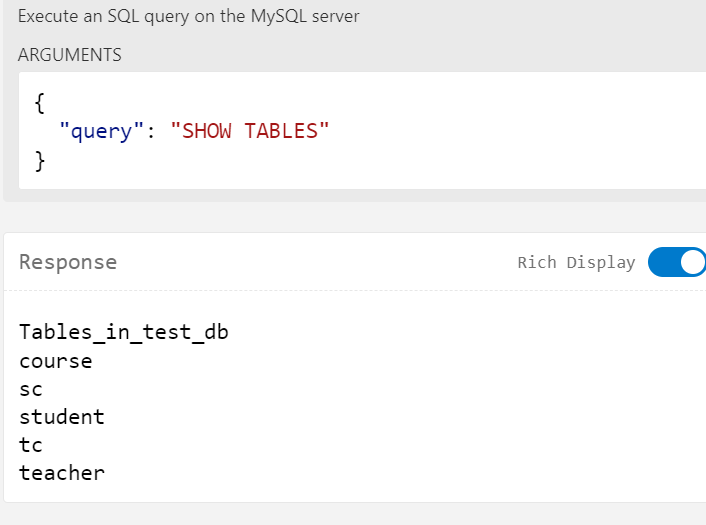Toggle the Rich Display switch off

click(x=677, y=262)
